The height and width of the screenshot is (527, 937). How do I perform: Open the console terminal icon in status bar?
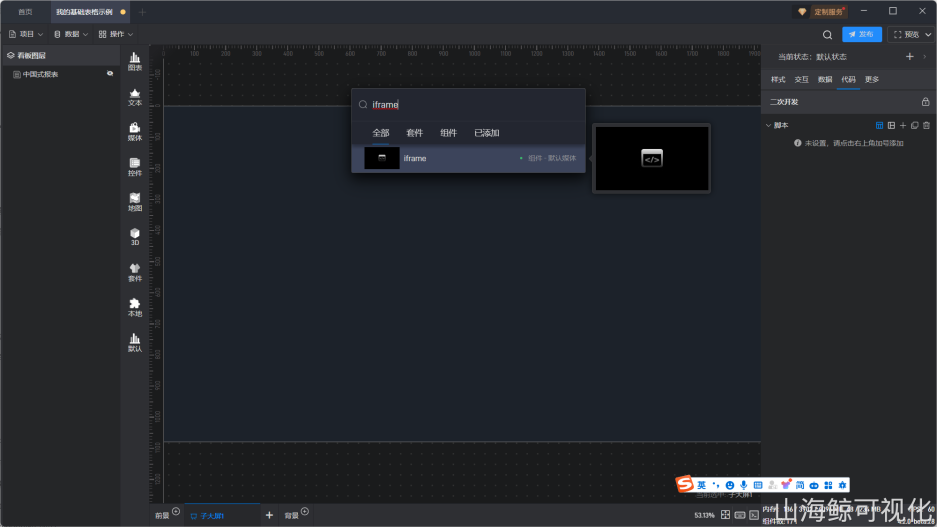(754, 515)
